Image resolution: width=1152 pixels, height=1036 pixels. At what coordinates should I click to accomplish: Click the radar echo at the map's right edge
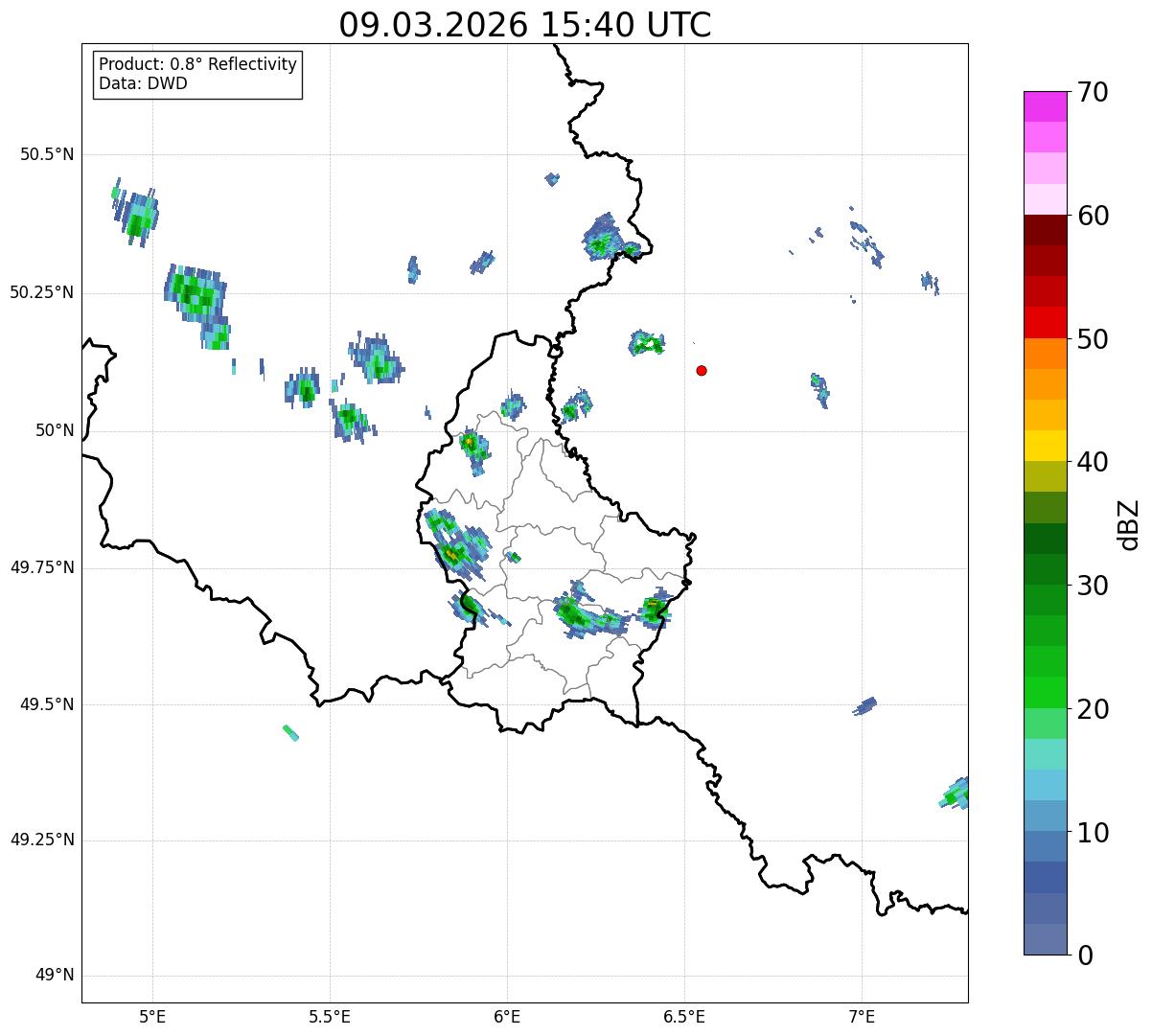click(x=956, y=794)
